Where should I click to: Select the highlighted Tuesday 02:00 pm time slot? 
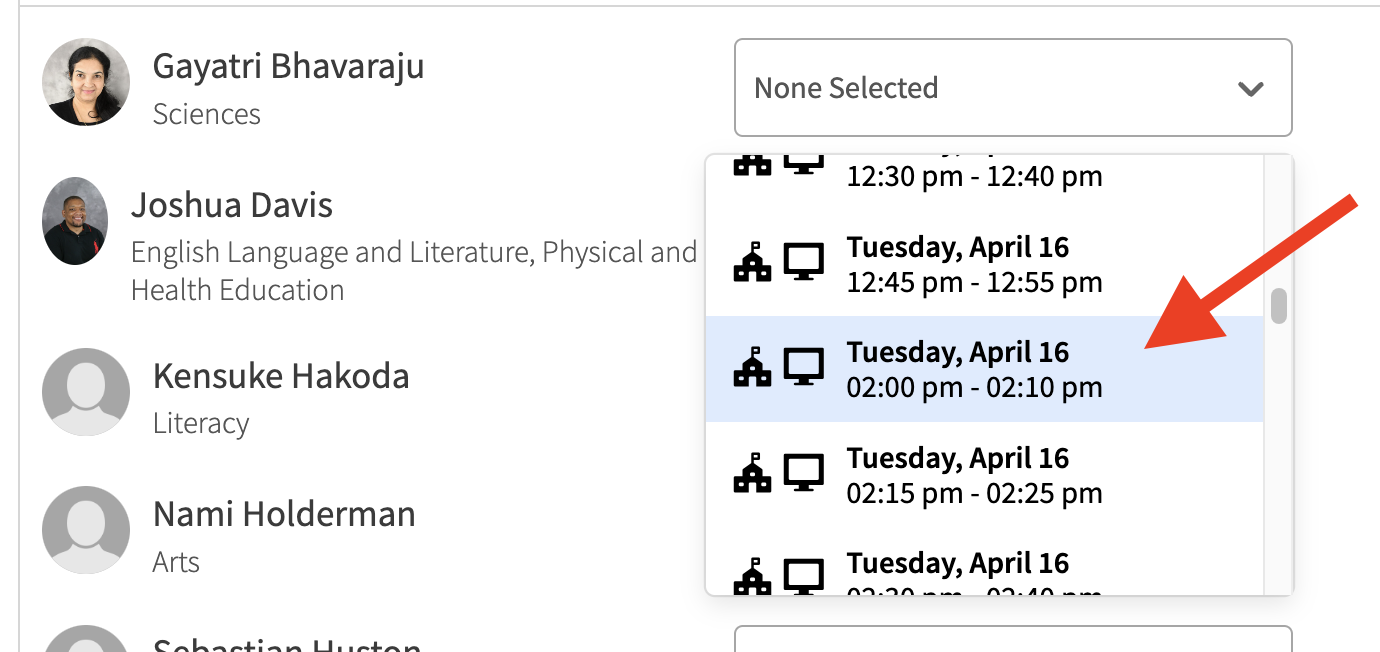[x=957, y=369]
